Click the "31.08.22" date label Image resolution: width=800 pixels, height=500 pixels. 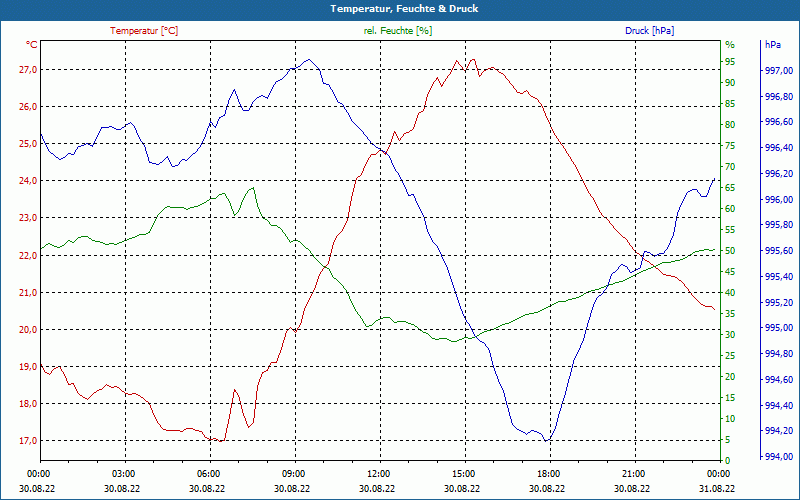(x=717, y=488)
